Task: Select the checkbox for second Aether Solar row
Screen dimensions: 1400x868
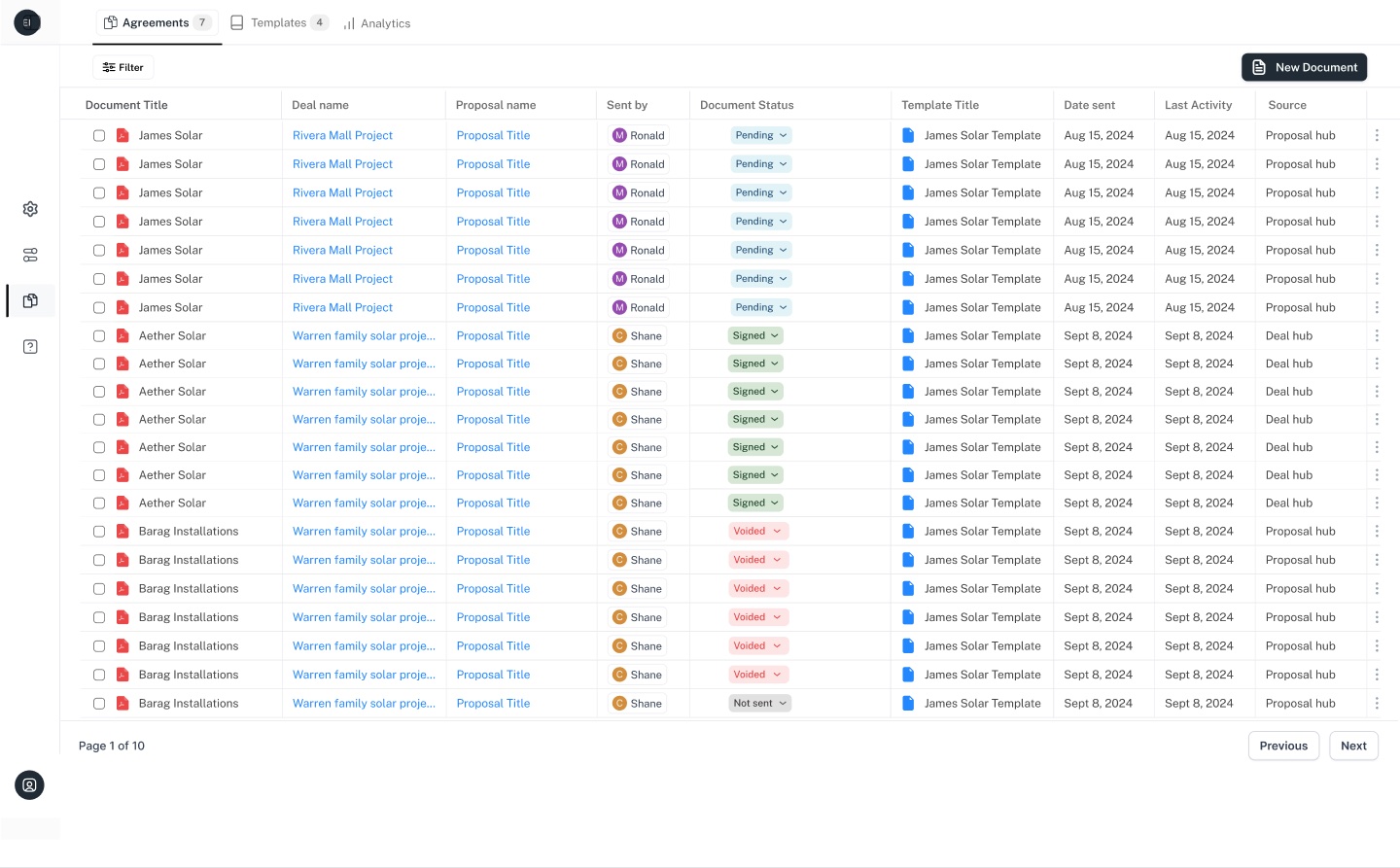Action: 99,364
